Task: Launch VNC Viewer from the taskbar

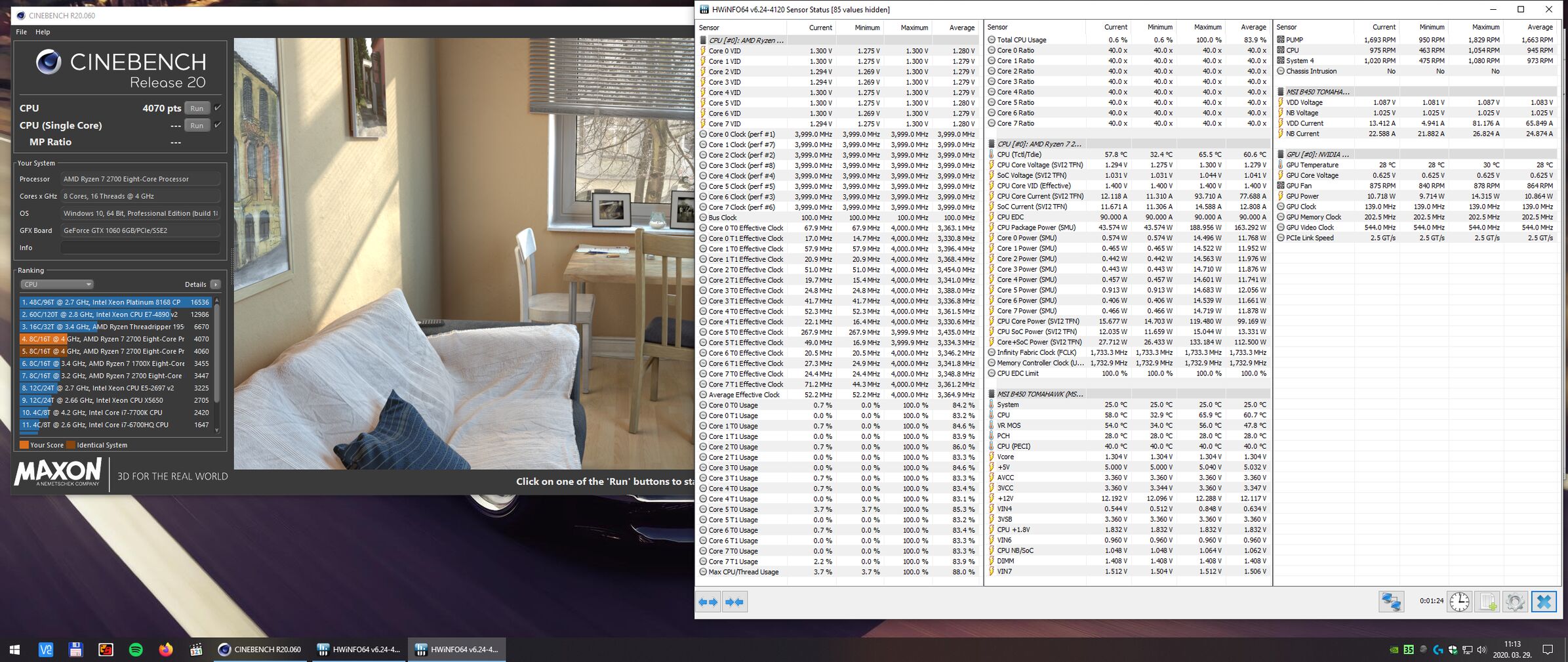Action: point(45,650)
